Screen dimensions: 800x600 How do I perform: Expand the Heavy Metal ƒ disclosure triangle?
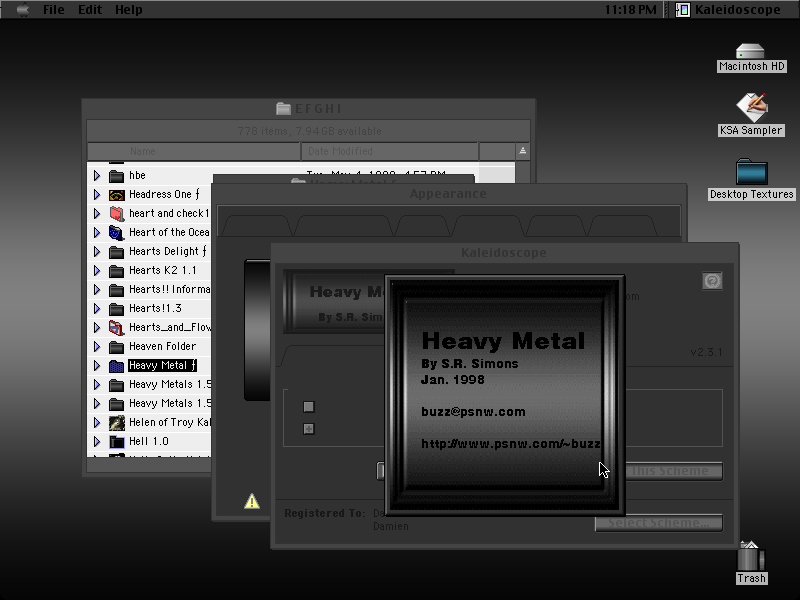(97, 365)
